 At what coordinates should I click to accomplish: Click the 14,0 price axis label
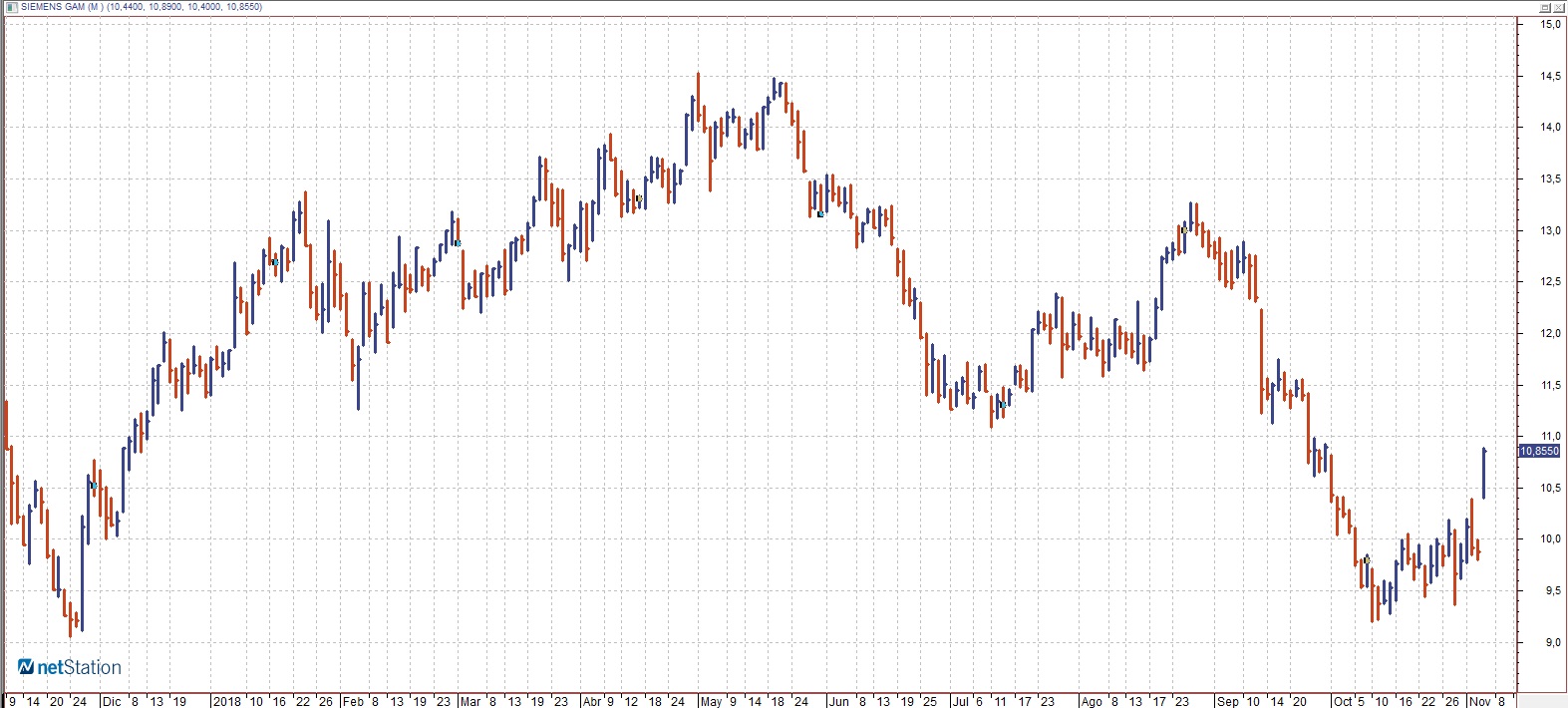(x=1551, y=128)
